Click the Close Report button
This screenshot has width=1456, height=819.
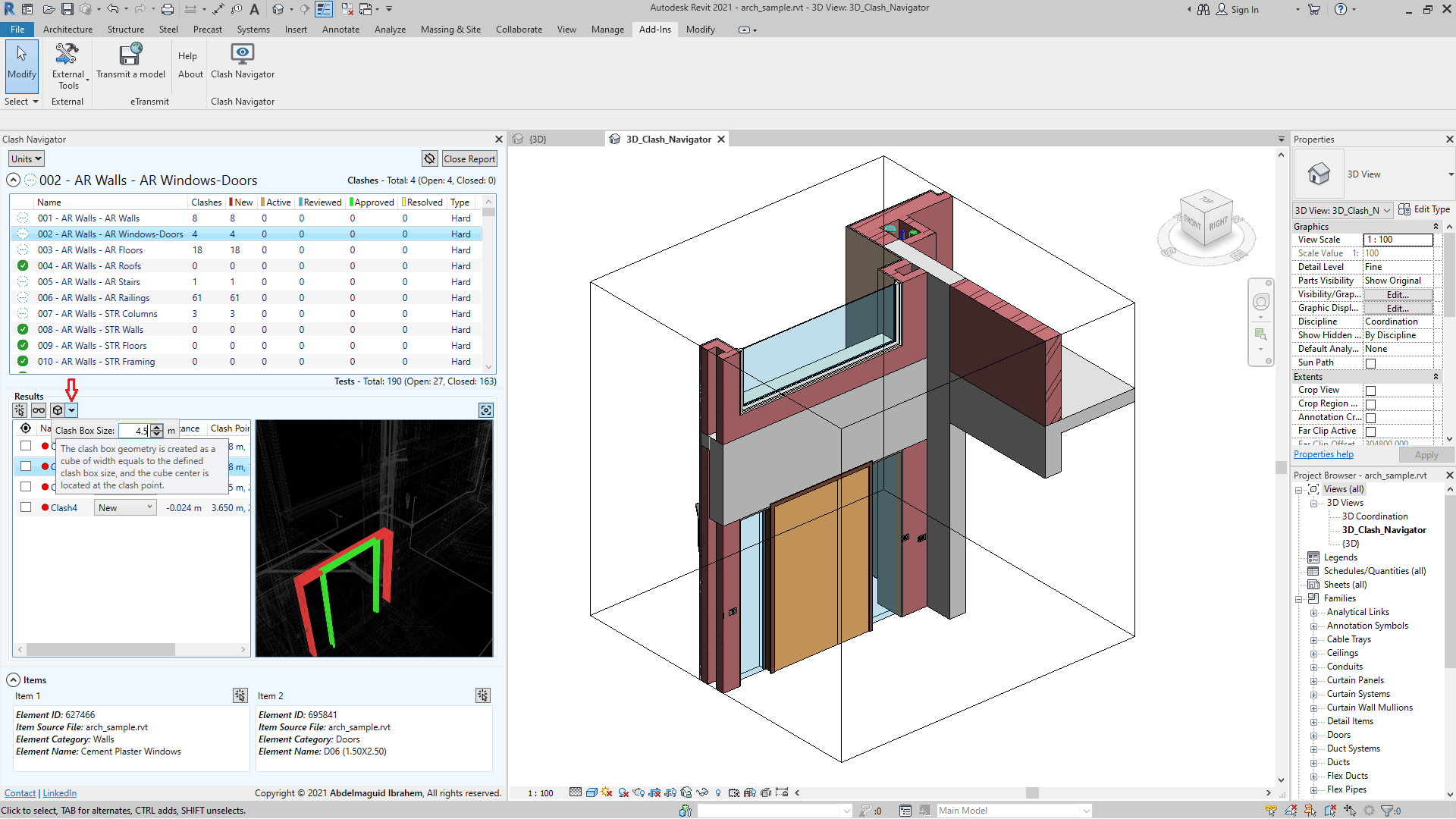coord(469,158)
